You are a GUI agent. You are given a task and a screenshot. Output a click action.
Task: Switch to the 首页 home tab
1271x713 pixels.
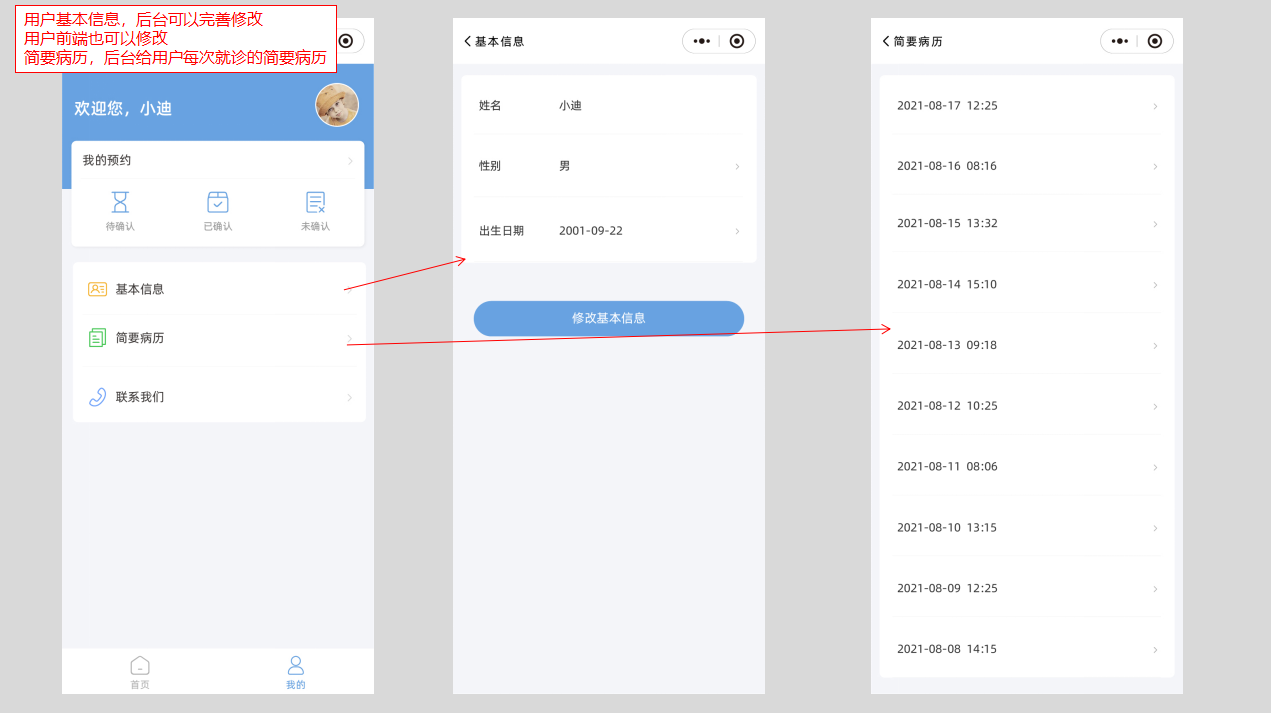(140, 672)
